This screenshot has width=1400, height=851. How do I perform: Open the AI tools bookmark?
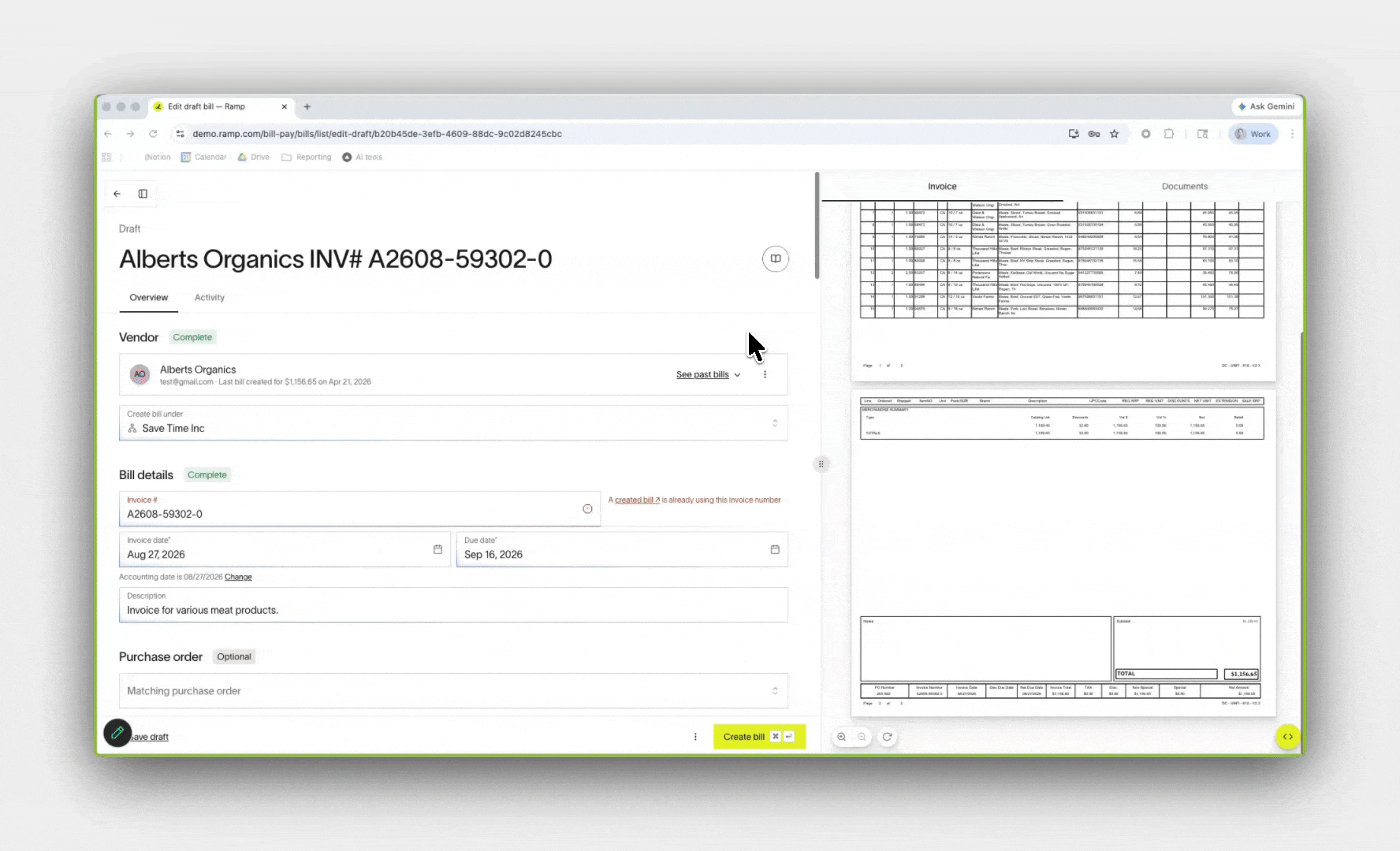pyautogui.click(x=362, y=157)
